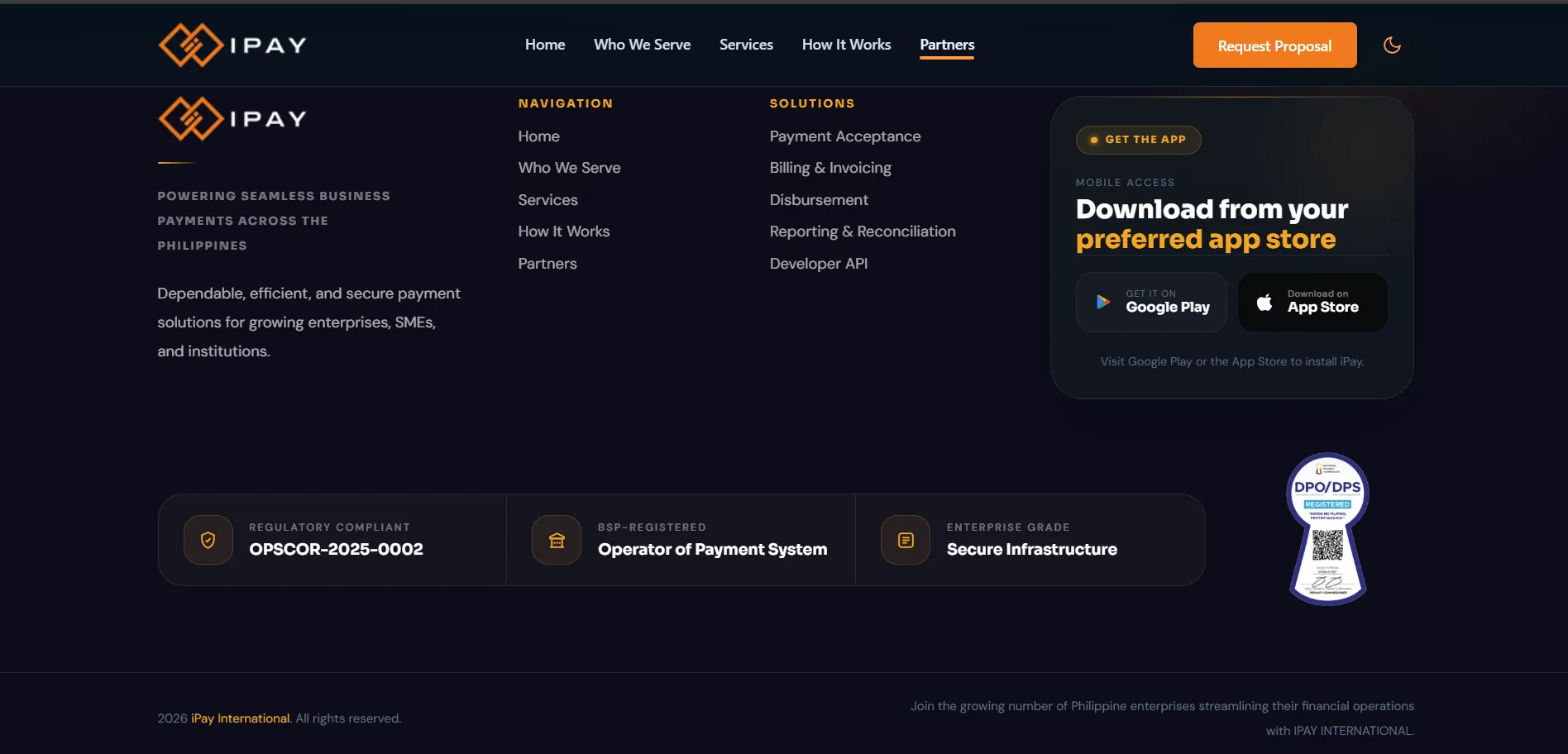The width and height of the screenshot is (1568, 754).
Task: Click the bank icon beside BSP-Registered
Action: [x=557, y=540]
